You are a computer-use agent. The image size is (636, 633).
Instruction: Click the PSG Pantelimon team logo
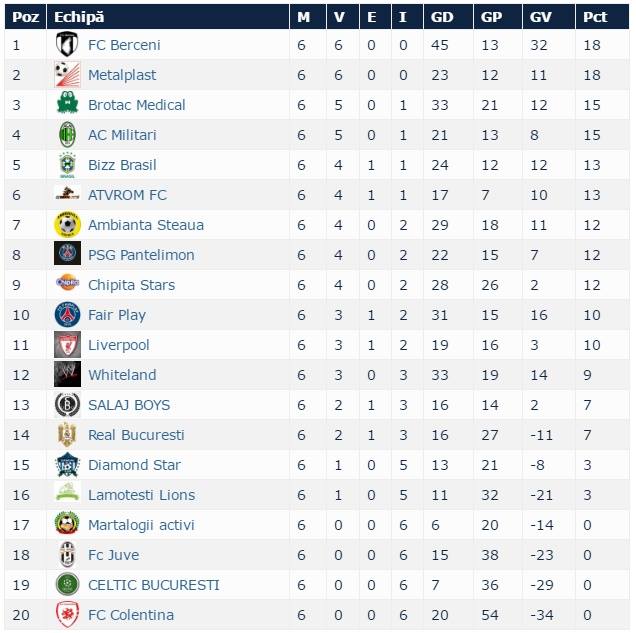point(67,253)
